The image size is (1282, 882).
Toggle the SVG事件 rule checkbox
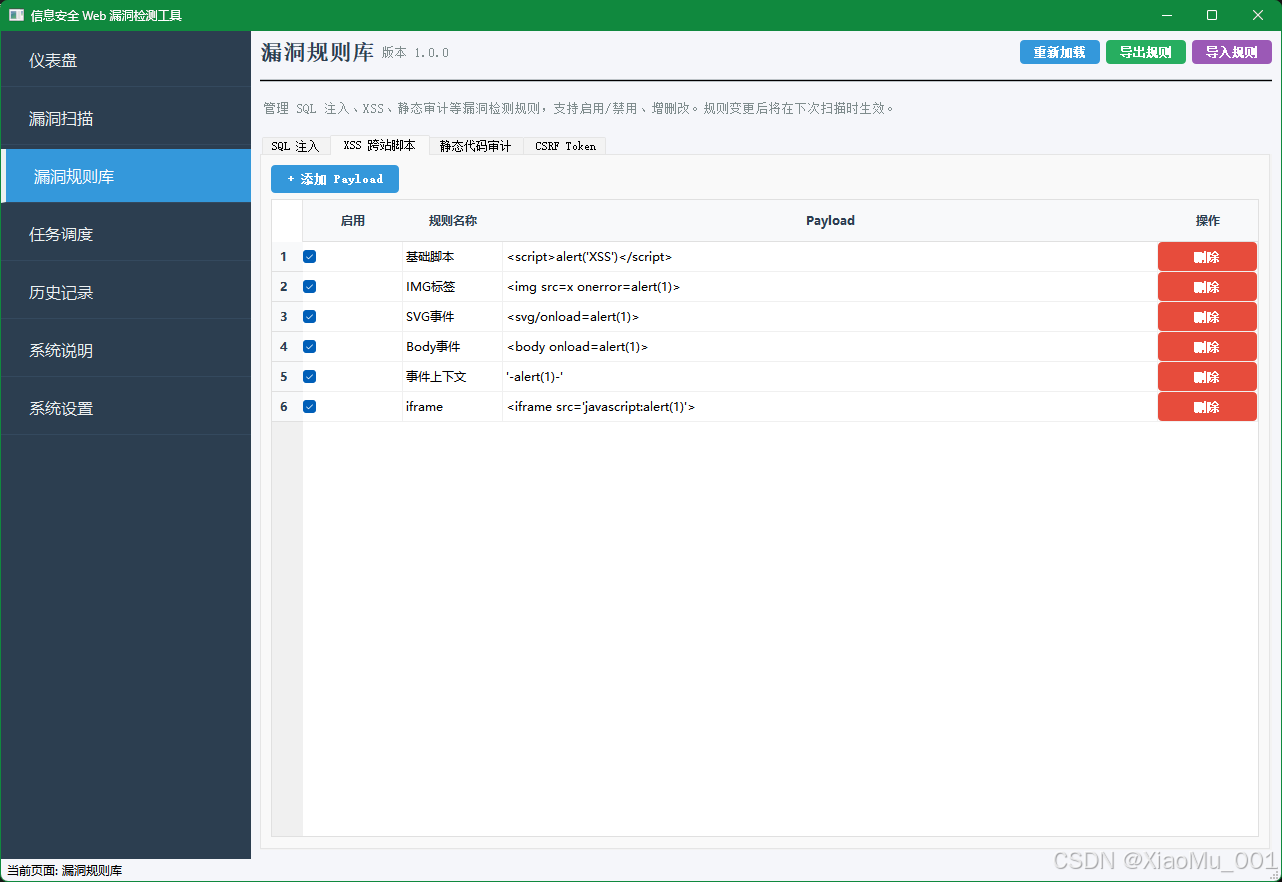(310, 317)
